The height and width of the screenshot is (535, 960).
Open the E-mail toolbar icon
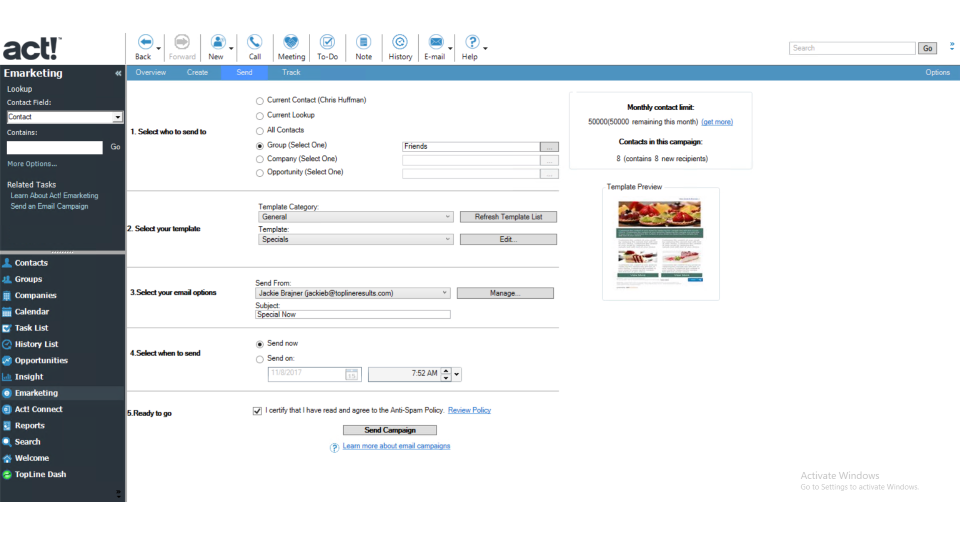pos(435,47)
